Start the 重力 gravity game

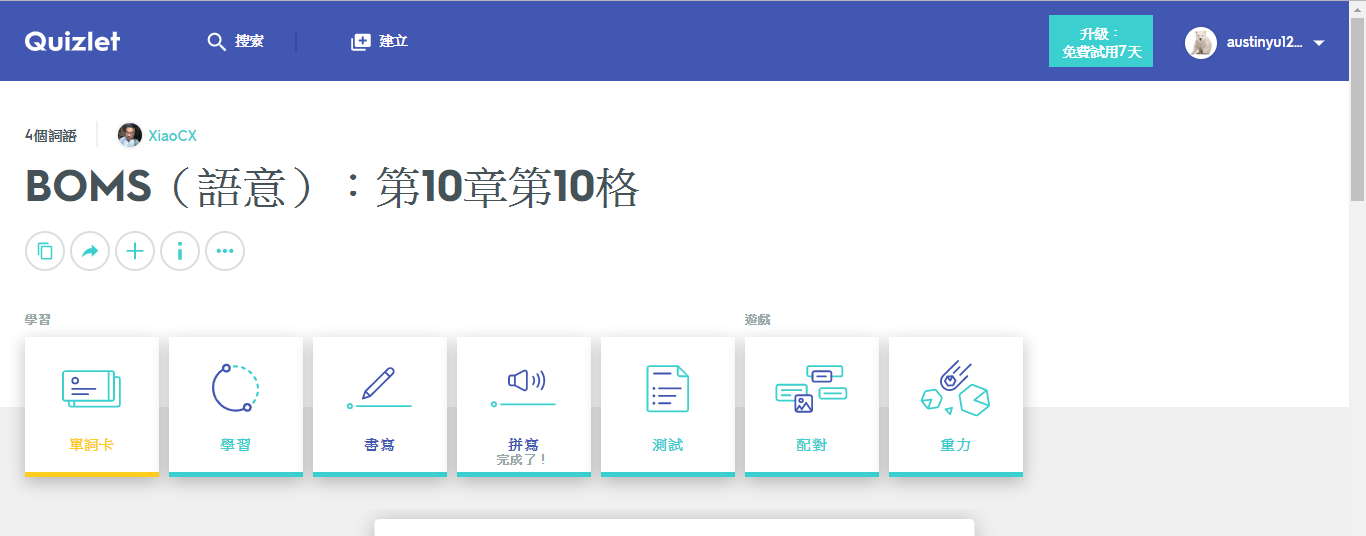956,407
